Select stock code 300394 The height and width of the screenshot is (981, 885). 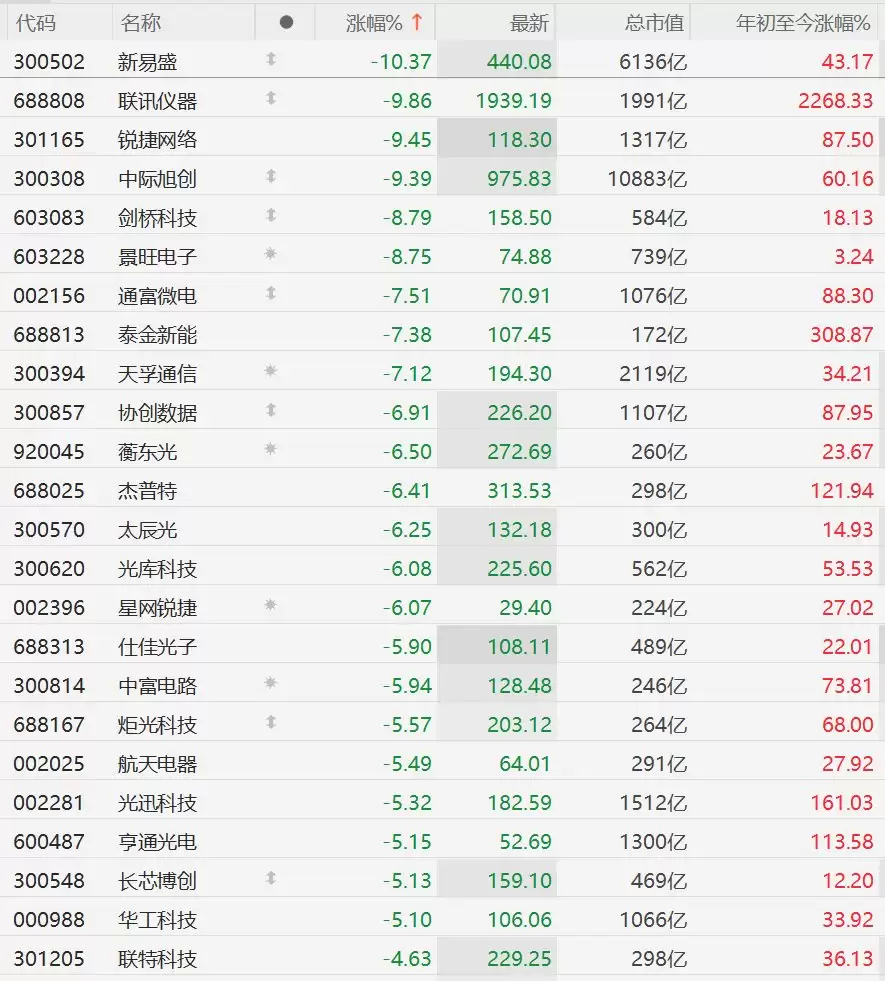point(49,374)
